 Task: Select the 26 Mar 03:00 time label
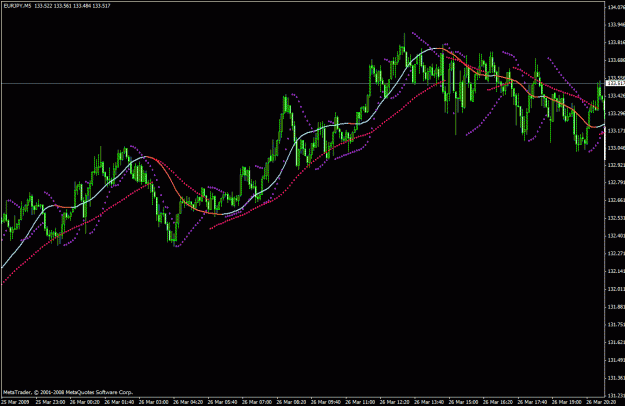click(153, 402)
